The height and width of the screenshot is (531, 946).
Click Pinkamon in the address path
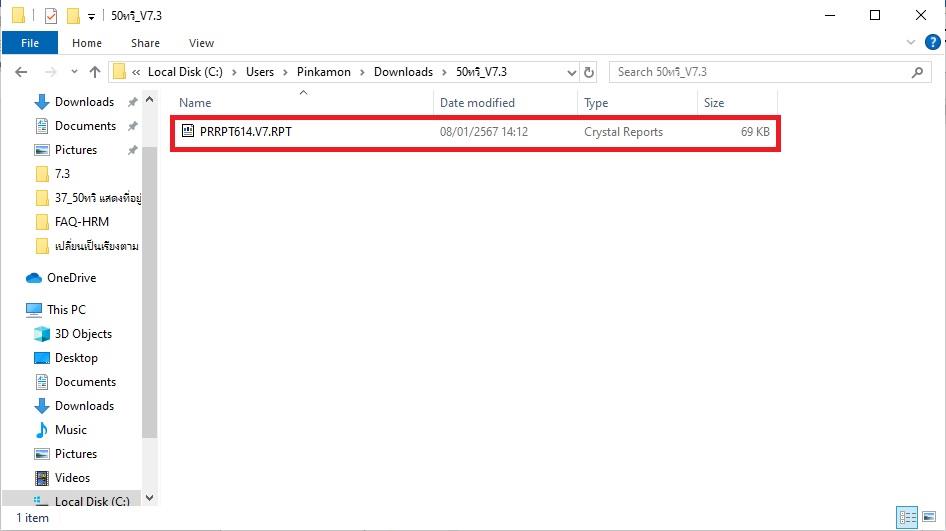(323, 72)
